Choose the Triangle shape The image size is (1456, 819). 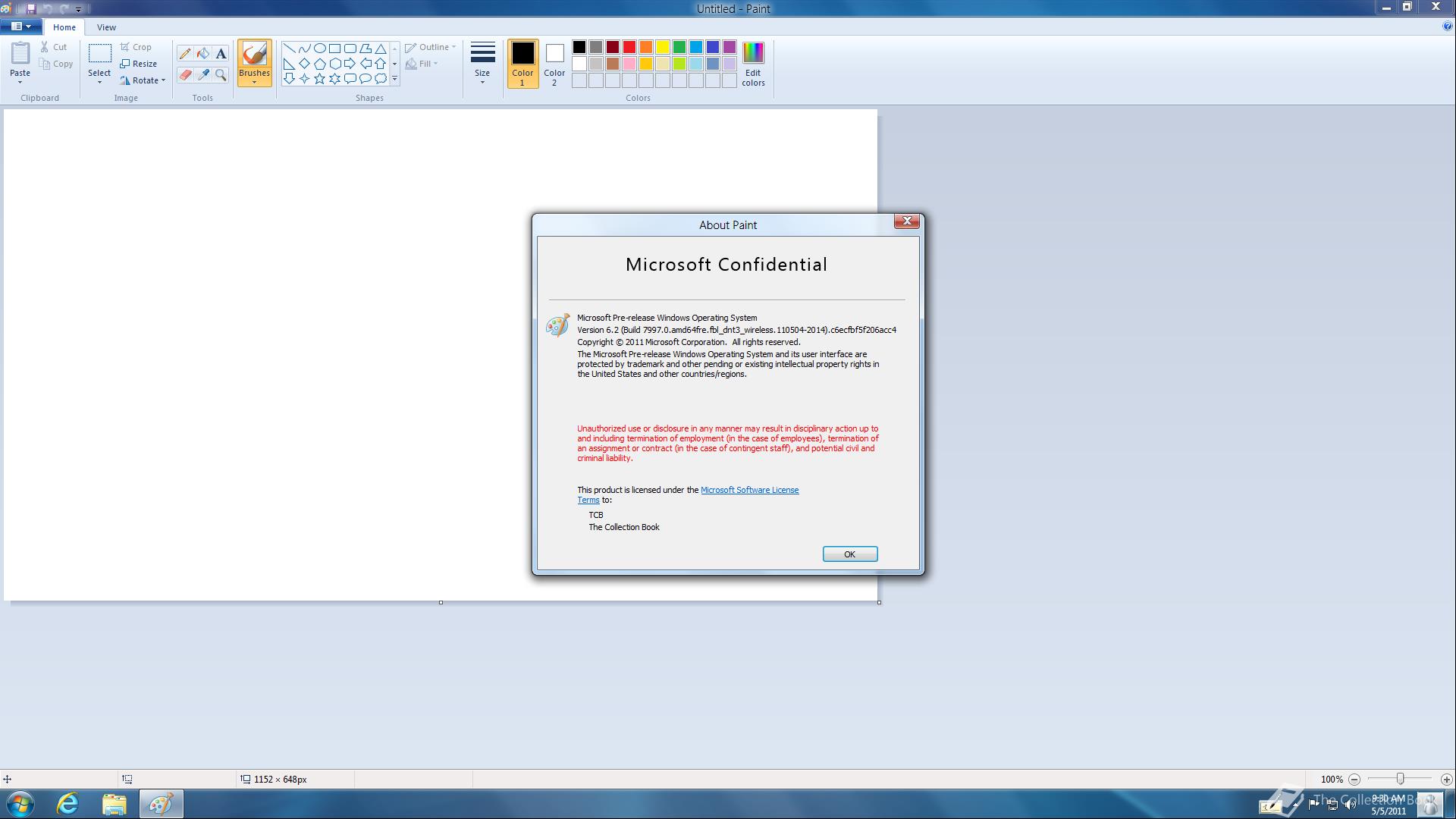click(381, 48)
